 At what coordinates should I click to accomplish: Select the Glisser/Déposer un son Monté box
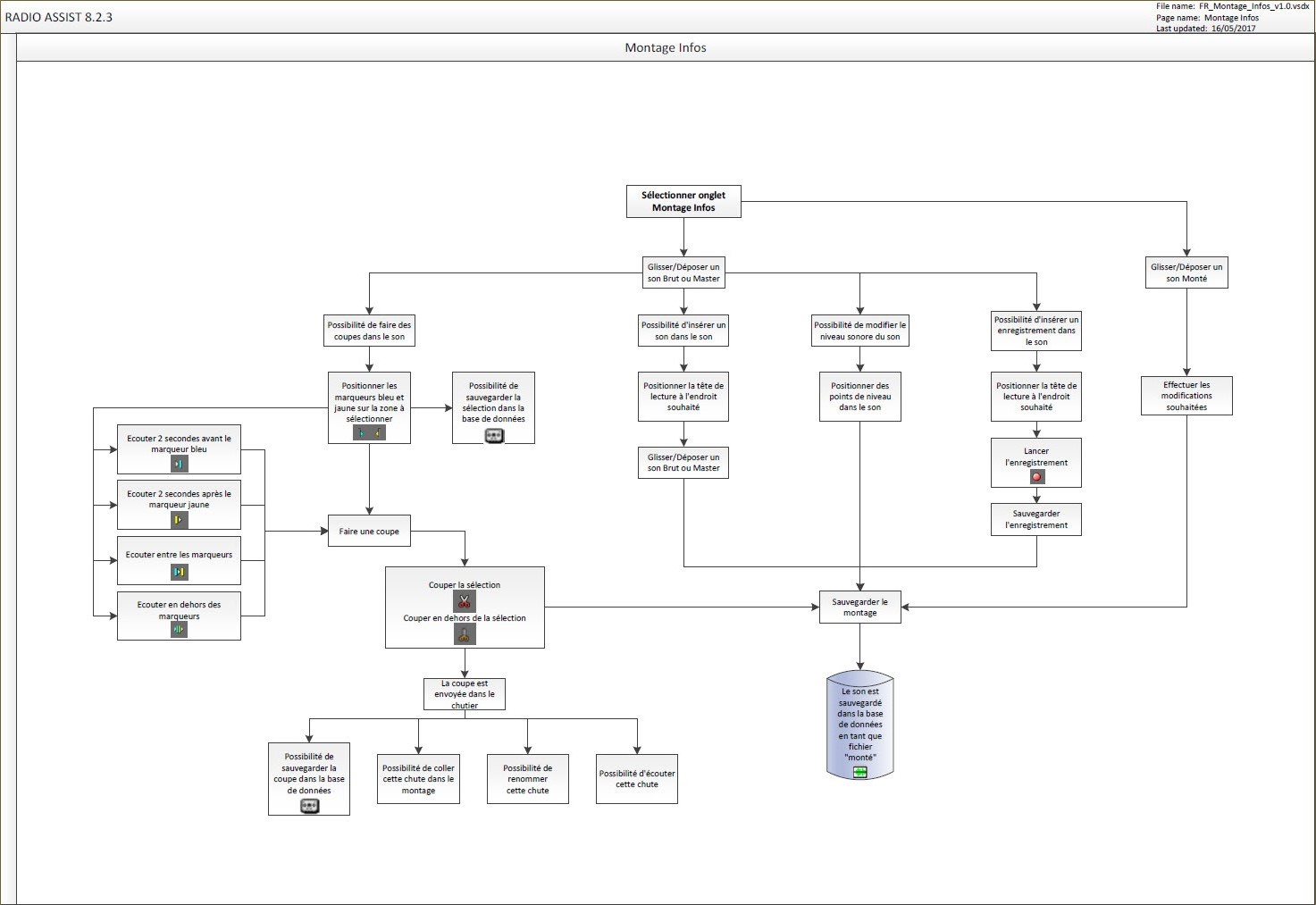point(1186,272)
